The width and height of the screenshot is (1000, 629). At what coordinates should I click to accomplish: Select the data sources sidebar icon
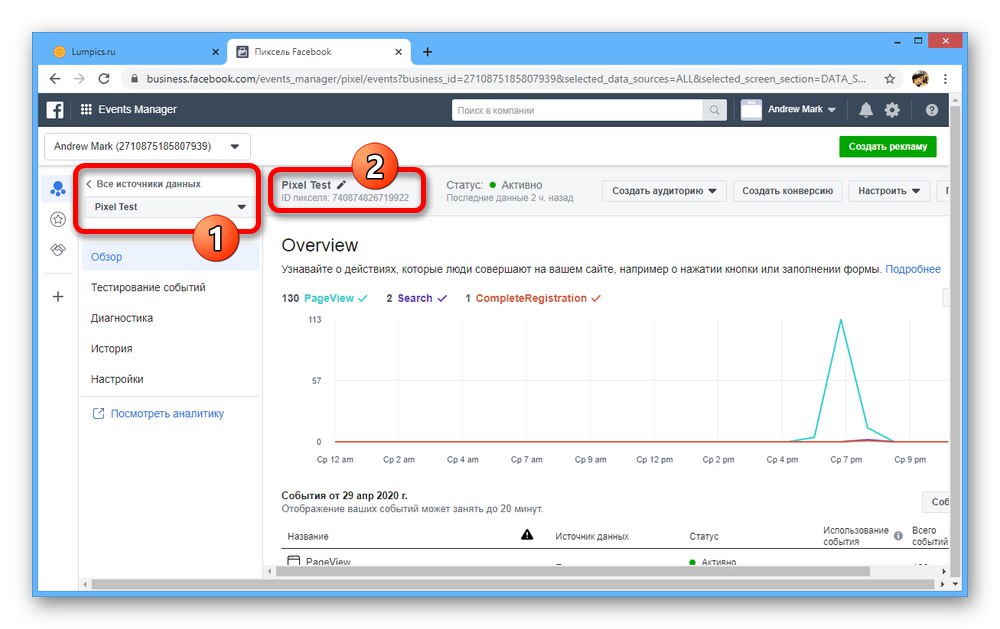point(58,188)
